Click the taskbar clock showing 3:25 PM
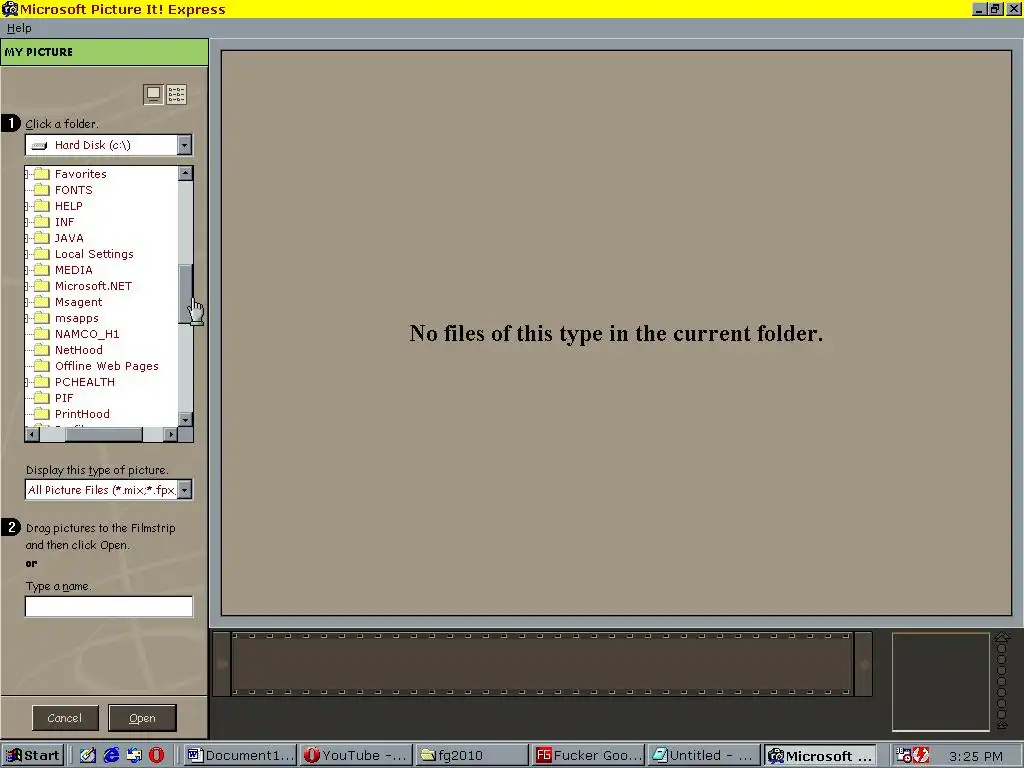 (x=976, y=756)
